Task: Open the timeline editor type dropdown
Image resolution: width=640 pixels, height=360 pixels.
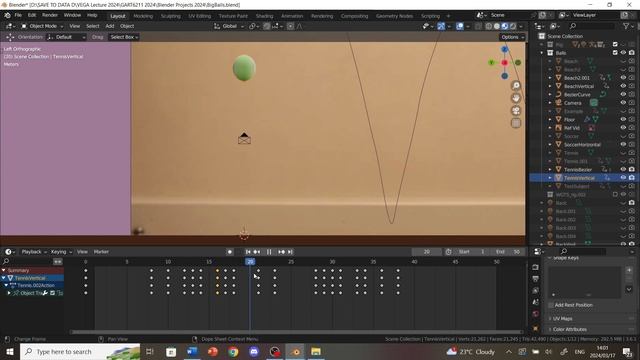Action: tap(9, 252)
